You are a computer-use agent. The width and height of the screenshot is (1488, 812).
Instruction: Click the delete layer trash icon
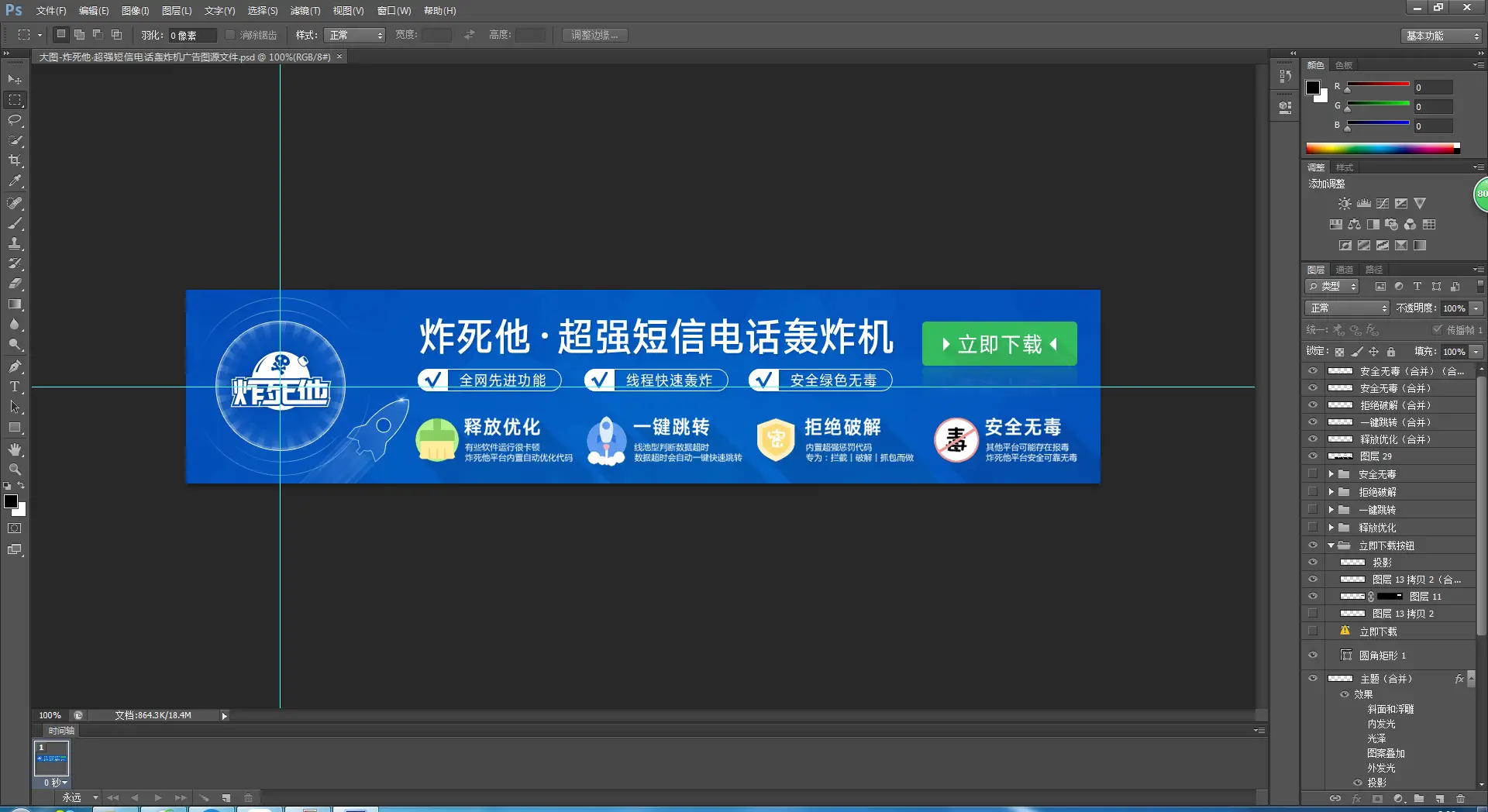[x=1460, y=799]
